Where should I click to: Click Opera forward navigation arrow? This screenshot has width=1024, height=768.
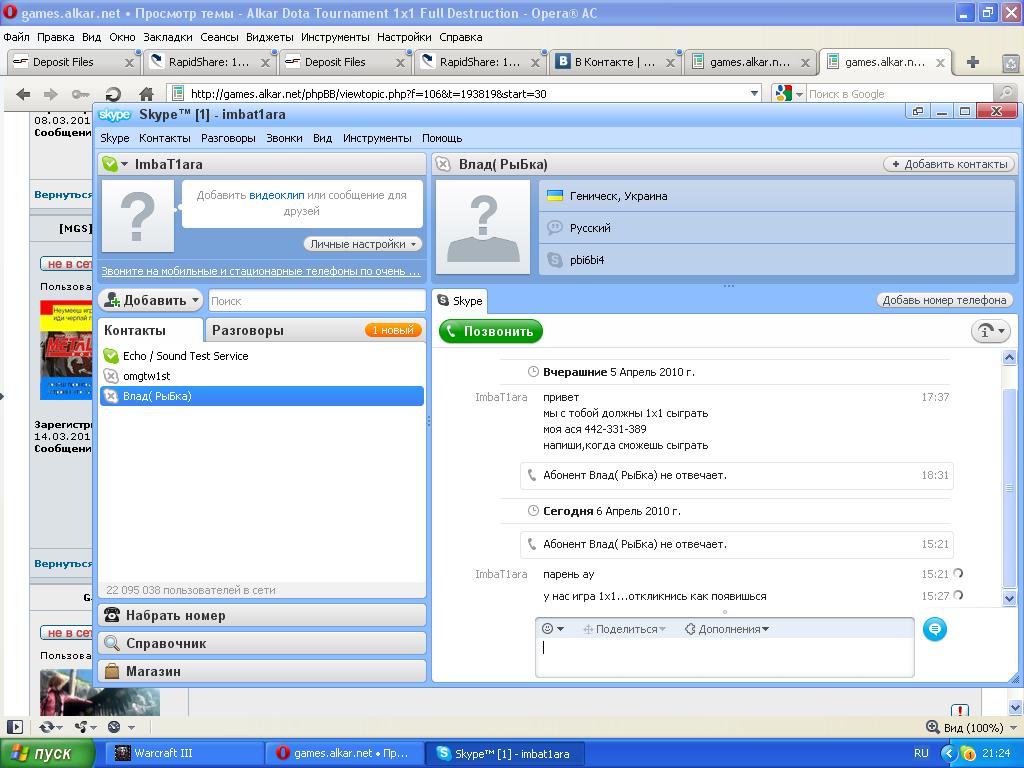coord(51,94)
